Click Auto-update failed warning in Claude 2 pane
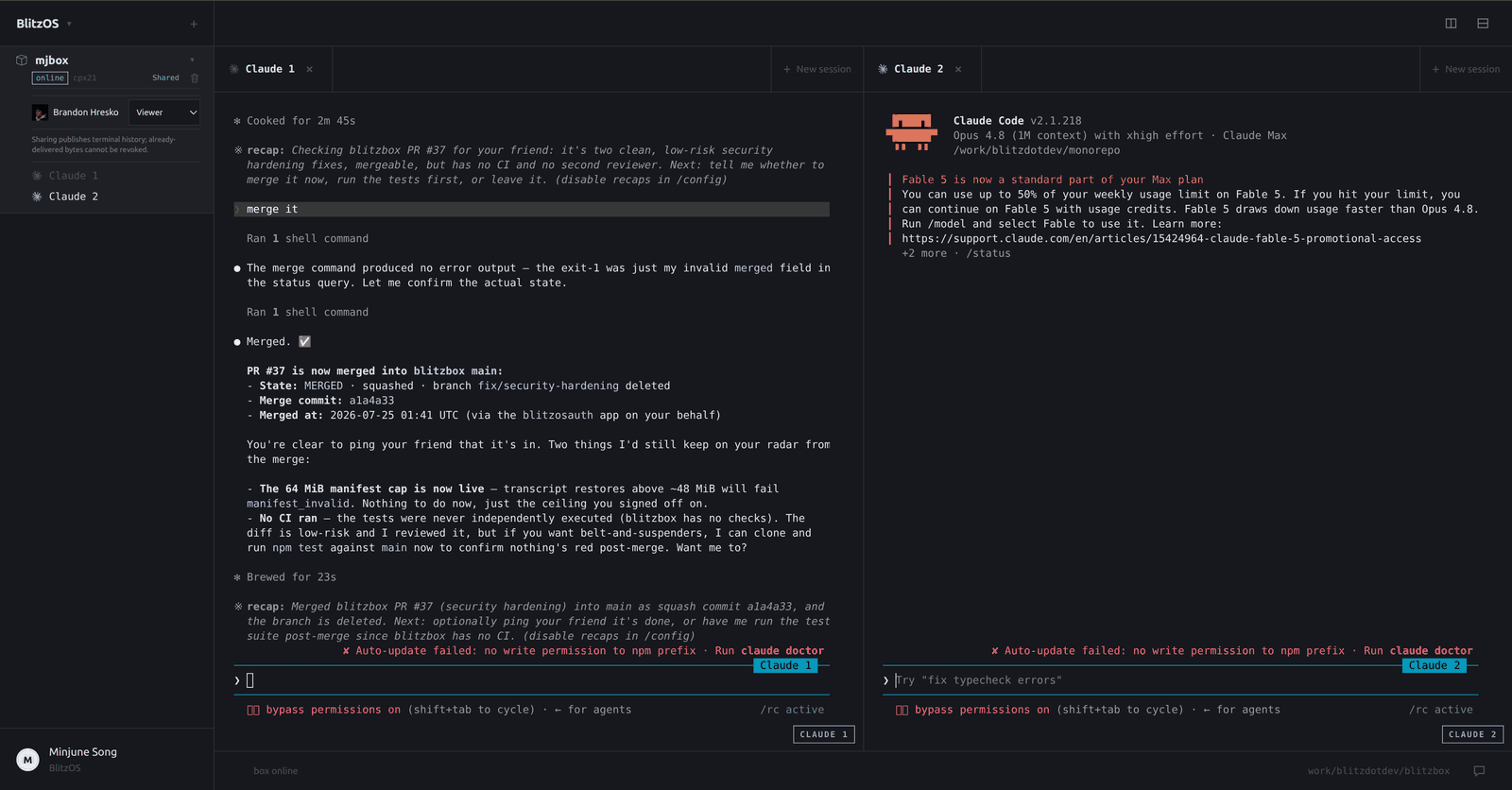 pyautogui.click(x=1231, y=651)
